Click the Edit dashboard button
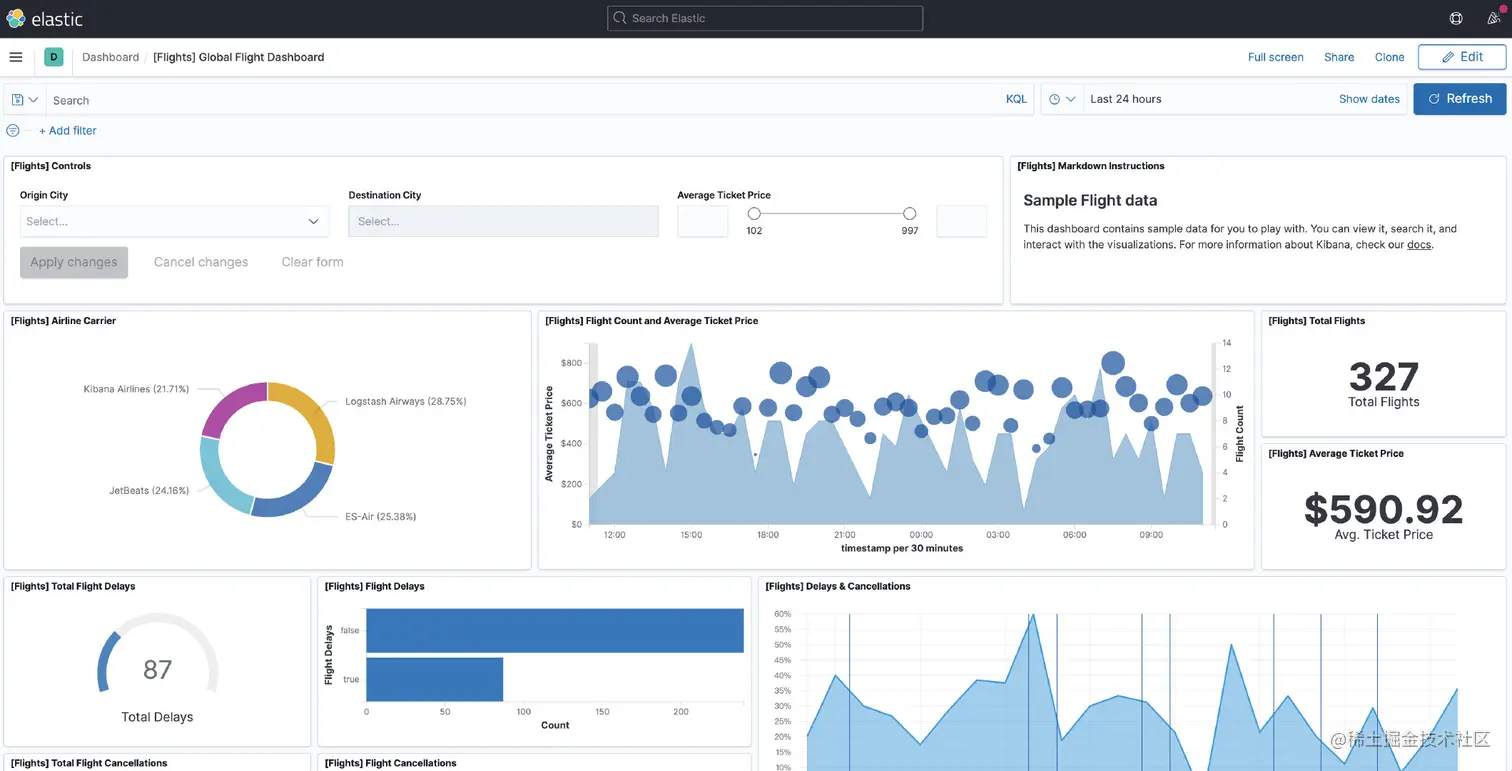This screenshot has height=771, width=1512. (1461, 57)
